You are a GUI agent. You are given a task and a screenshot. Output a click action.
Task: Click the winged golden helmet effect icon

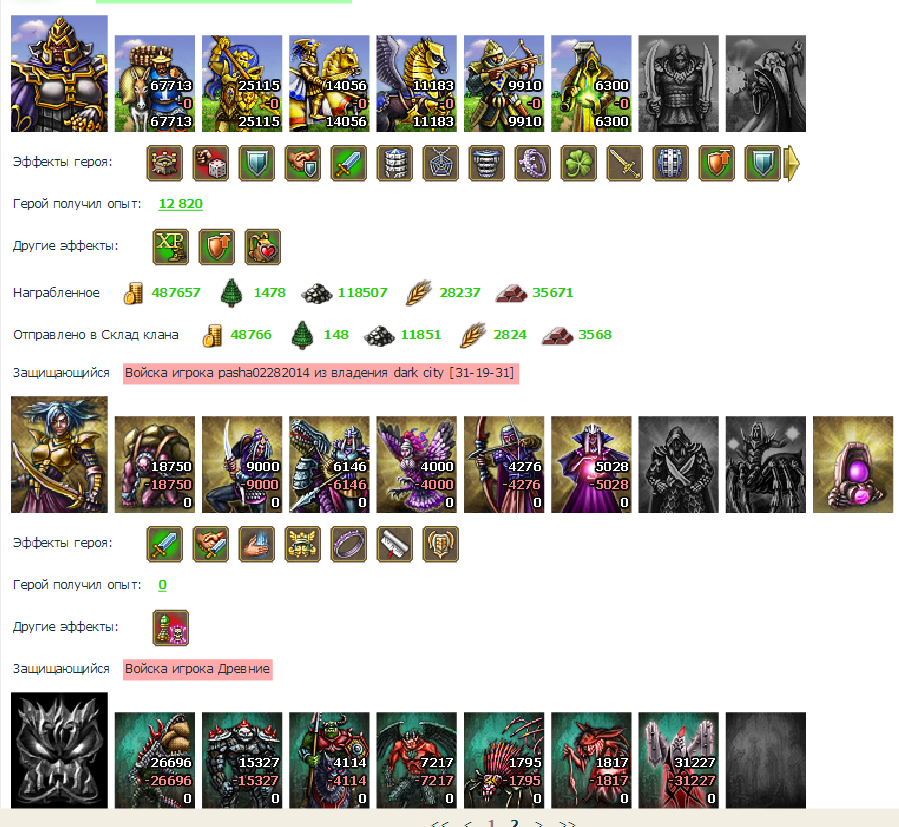pos(303,544)
